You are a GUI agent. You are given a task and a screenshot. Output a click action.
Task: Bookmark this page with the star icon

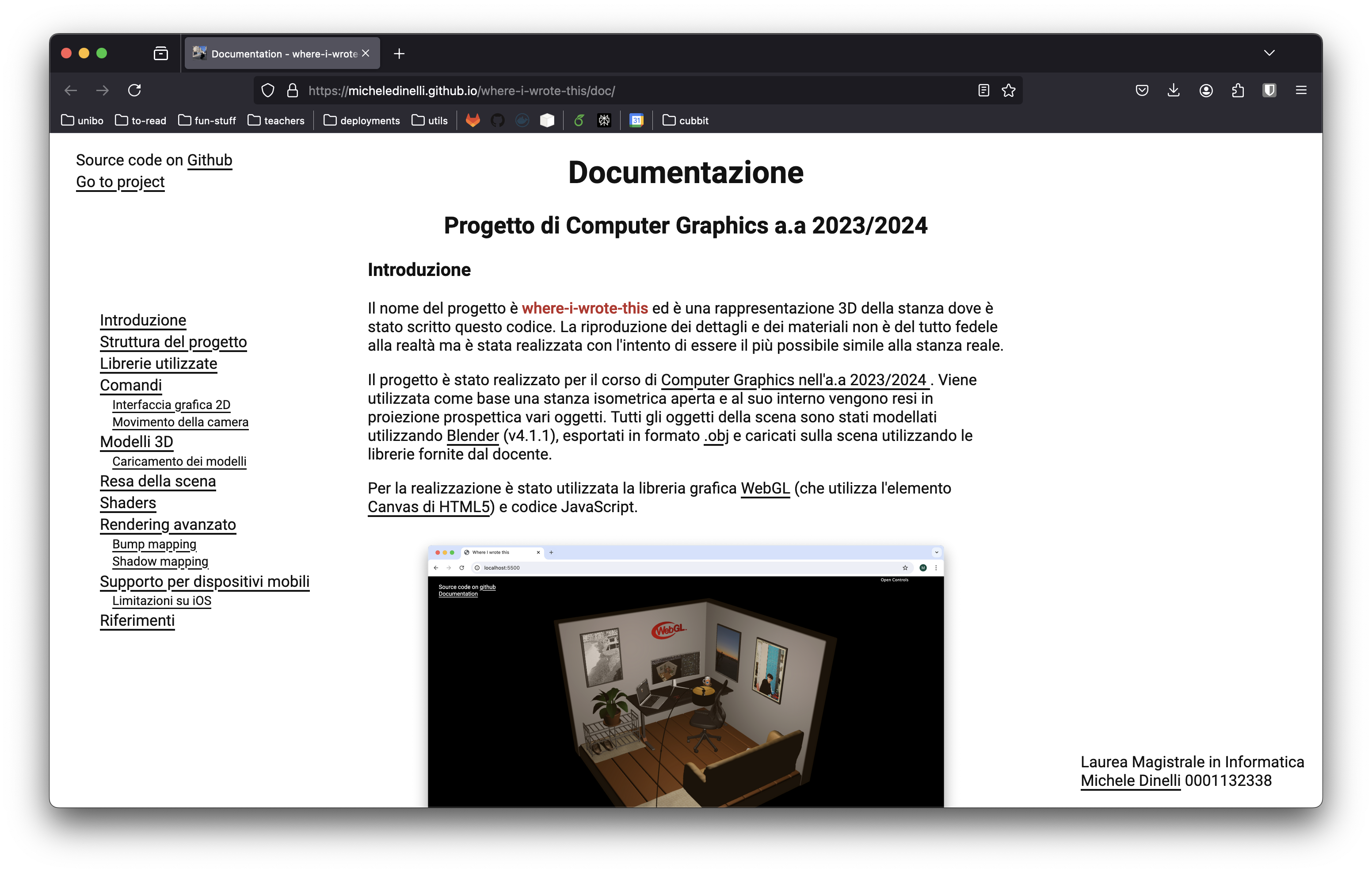1009,90
